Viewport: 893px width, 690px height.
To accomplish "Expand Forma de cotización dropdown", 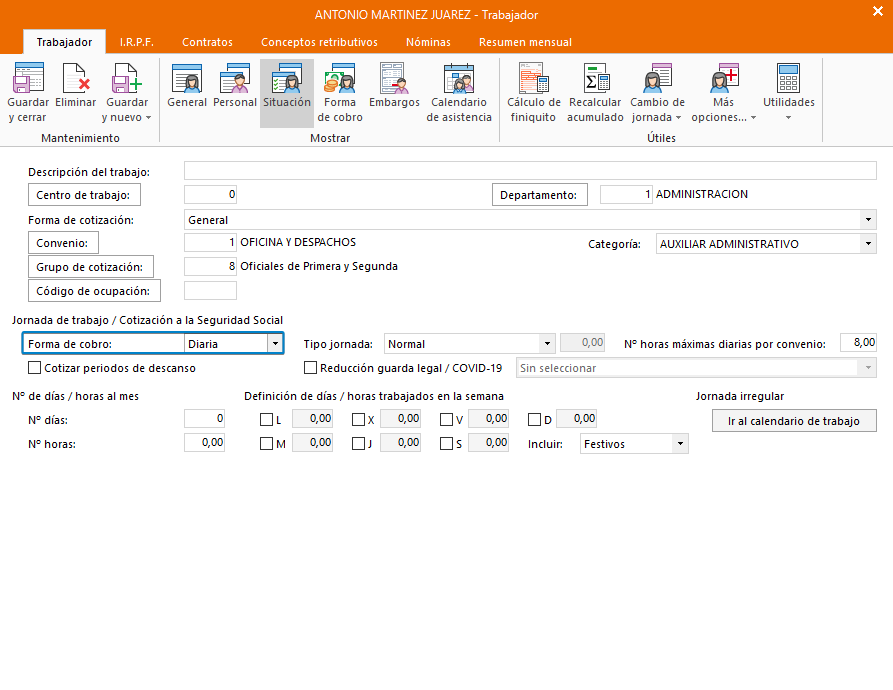I will point(868,220).
